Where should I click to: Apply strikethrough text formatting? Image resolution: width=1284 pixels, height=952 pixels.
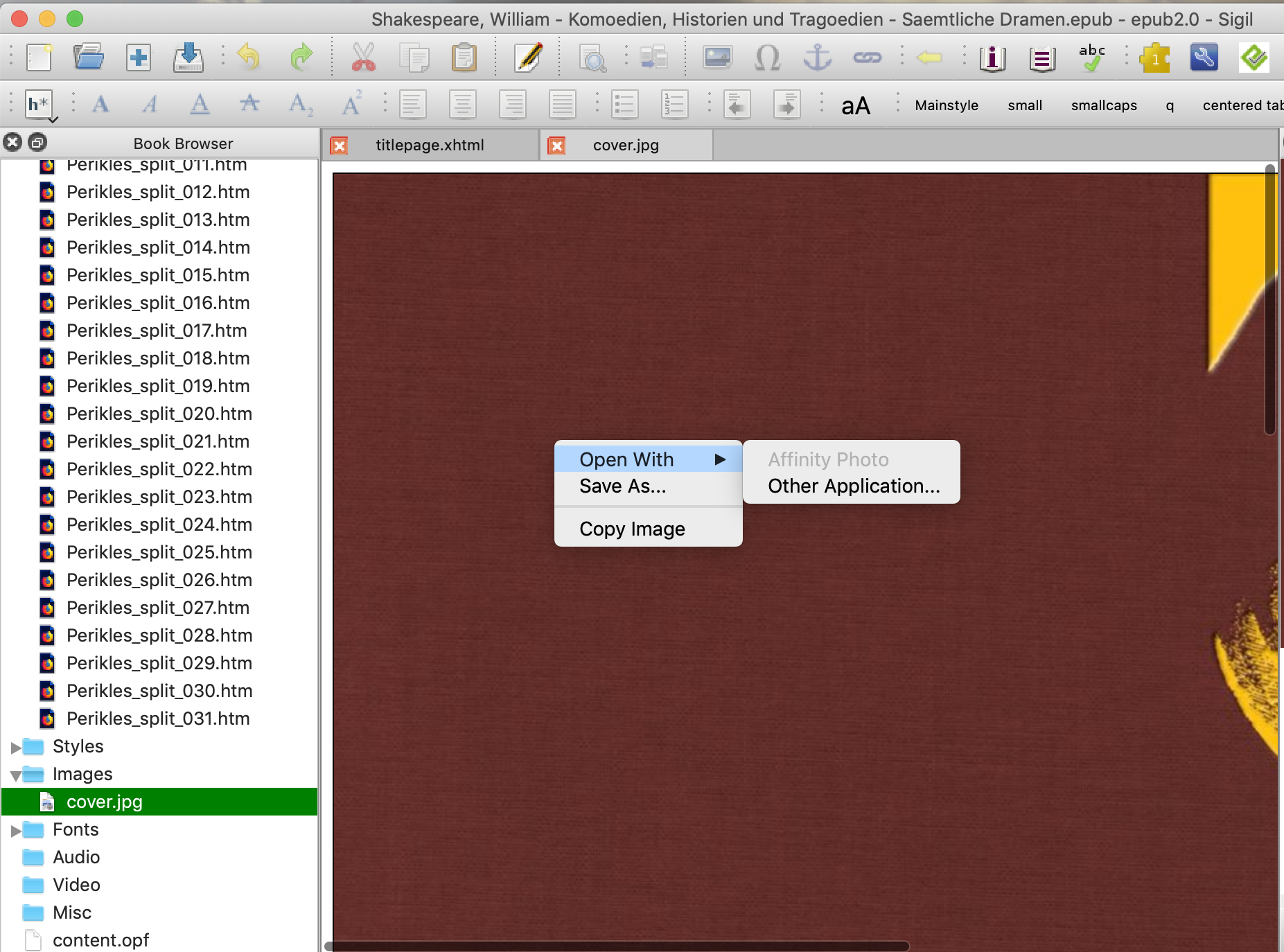pos(250,105)
